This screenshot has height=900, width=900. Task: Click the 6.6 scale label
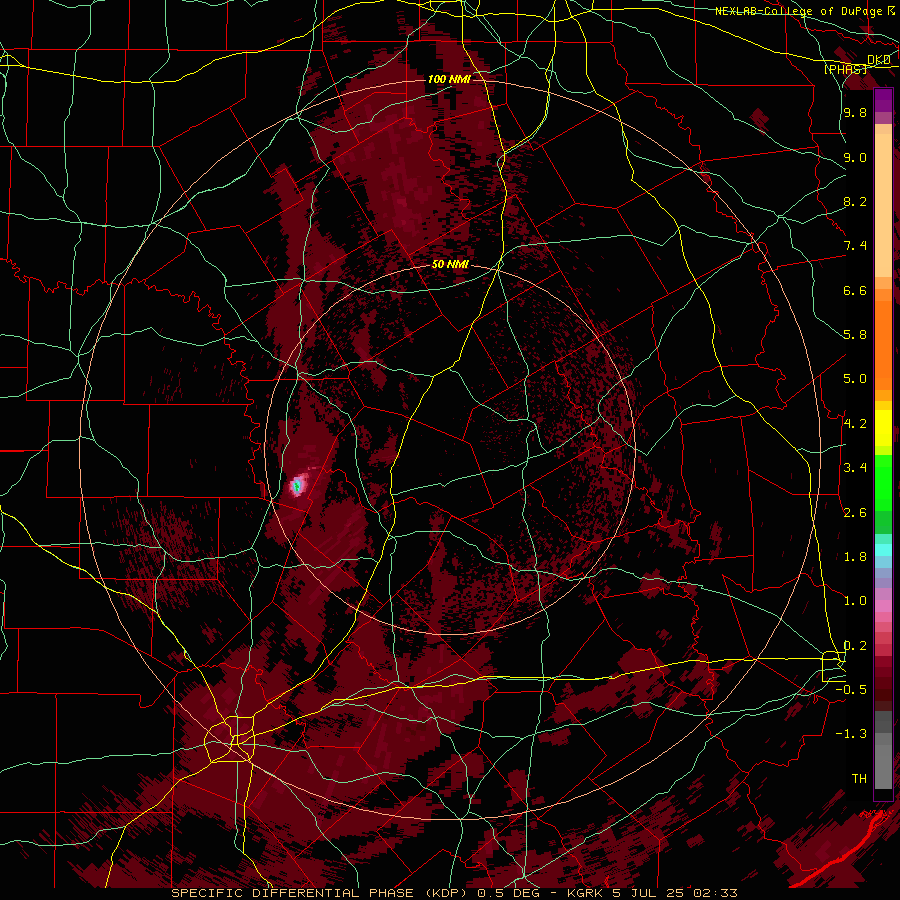[x=855, y=290]
